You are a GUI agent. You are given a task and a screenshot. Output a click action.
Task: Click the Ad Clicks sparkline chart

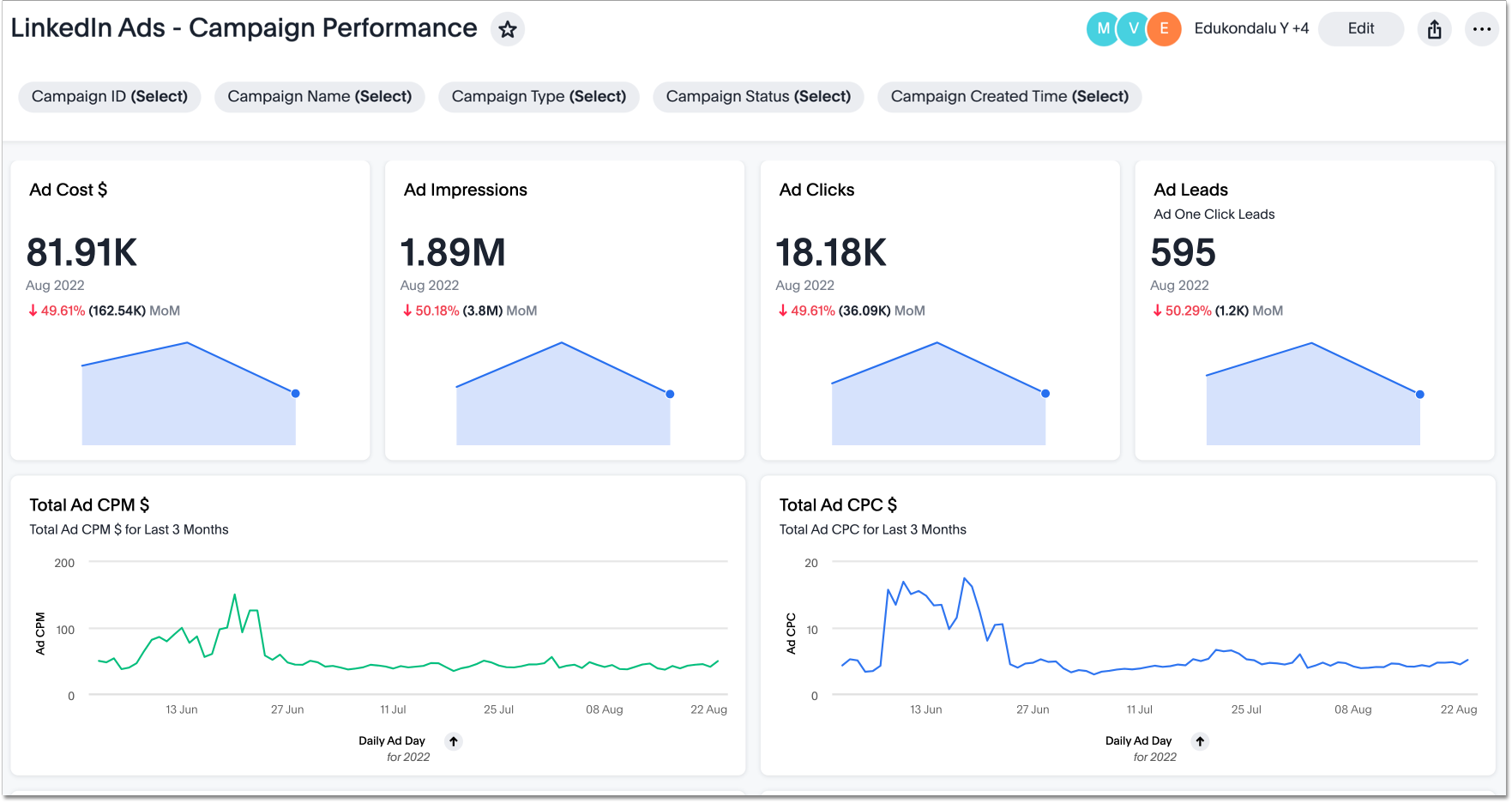[x=938, y=395]
